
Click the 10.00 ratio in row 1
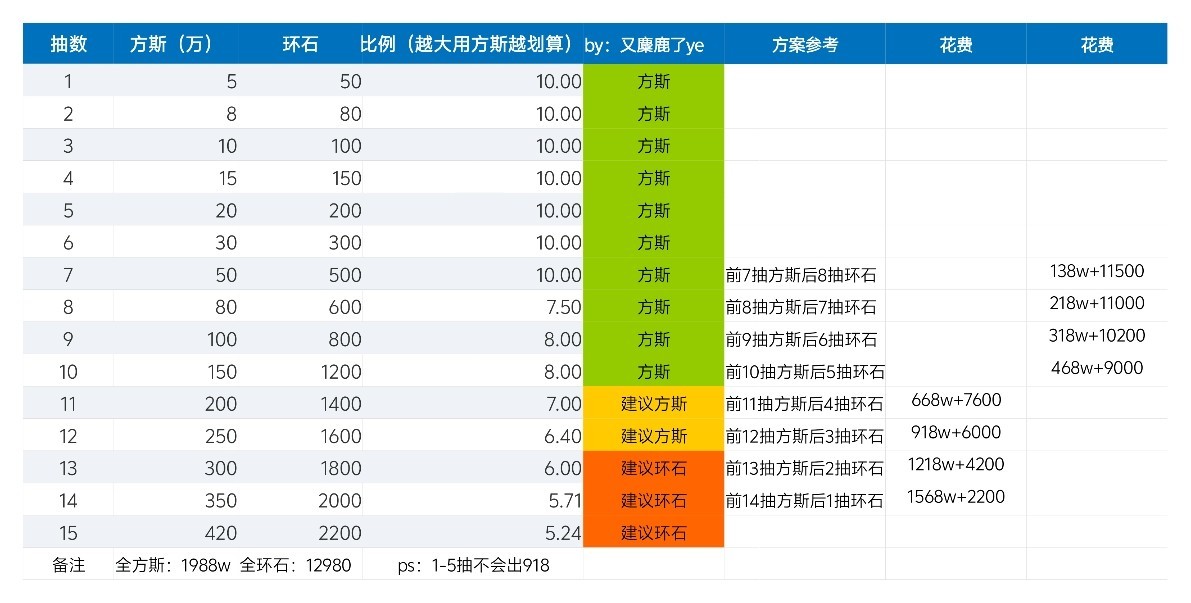pyautogui.click(x=559, y=81)
